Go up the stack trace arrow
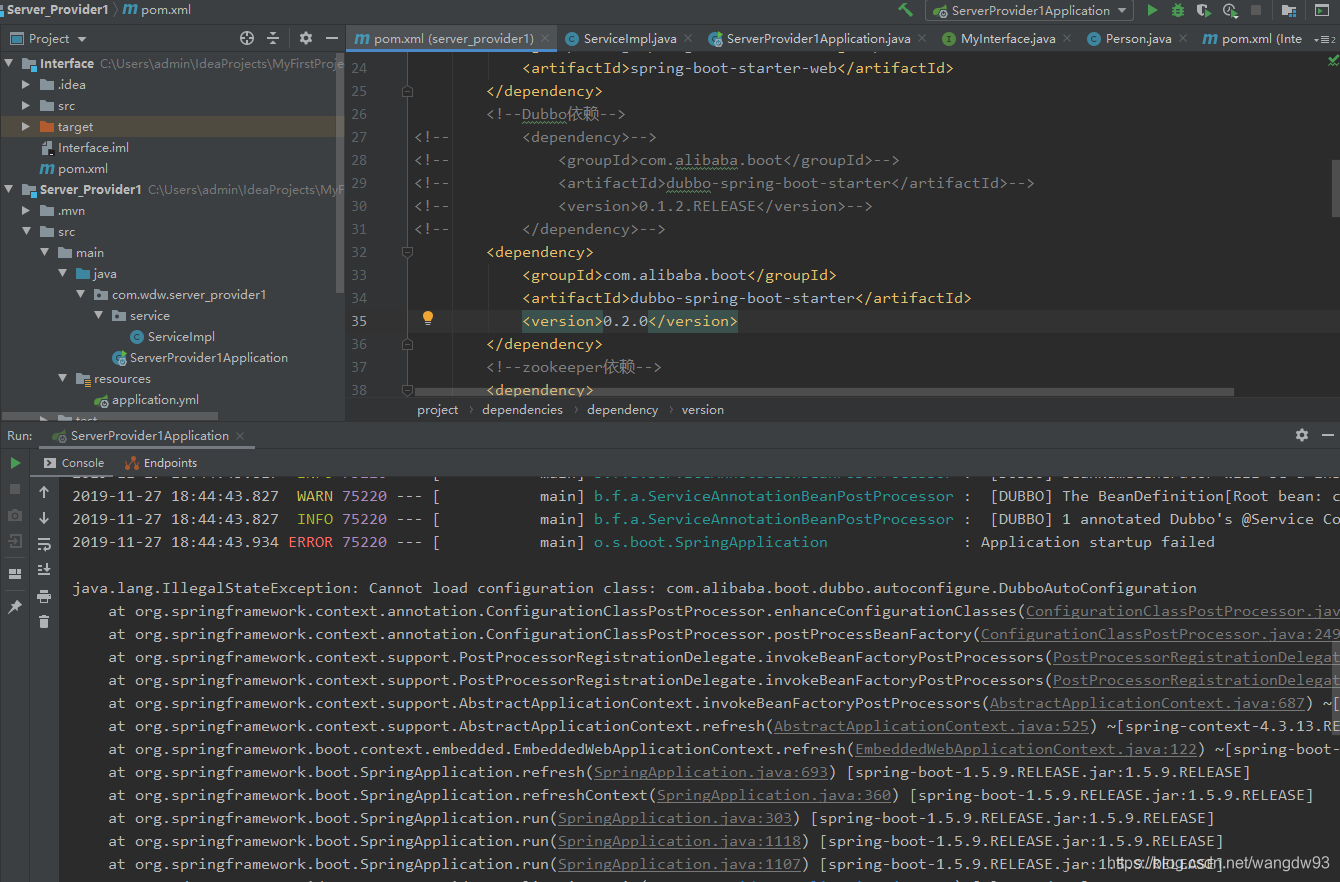Viewport: 1340px width, 882px height. 44,492
